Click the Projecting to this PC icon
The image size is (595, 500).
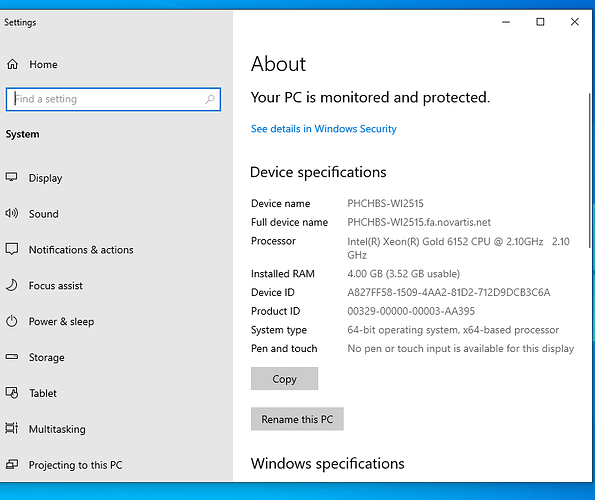(11, 464)
